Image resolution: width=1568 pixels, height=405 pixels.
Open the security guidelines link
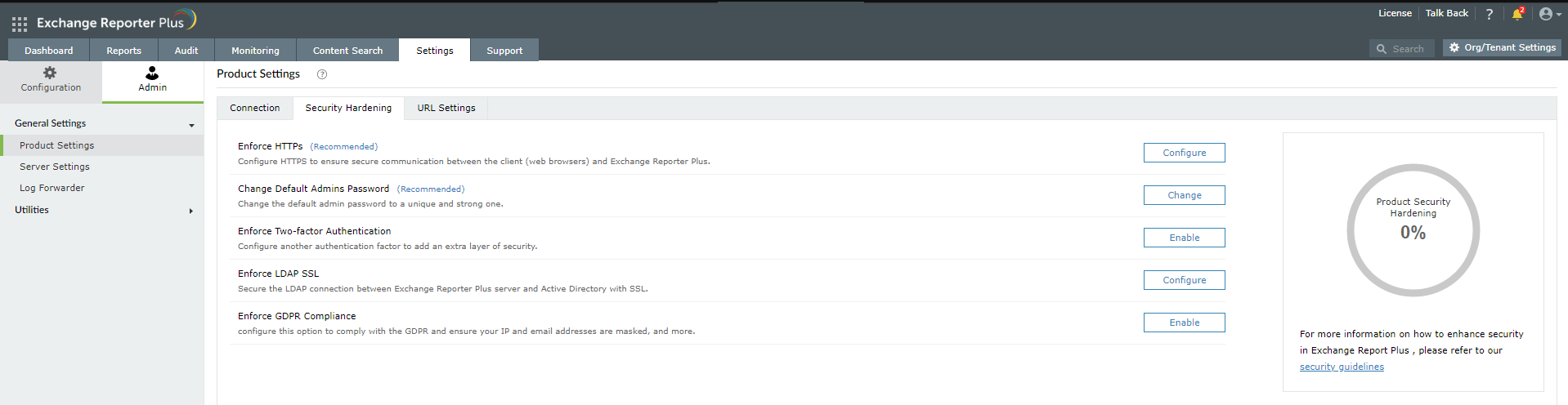coord(1342,367)
